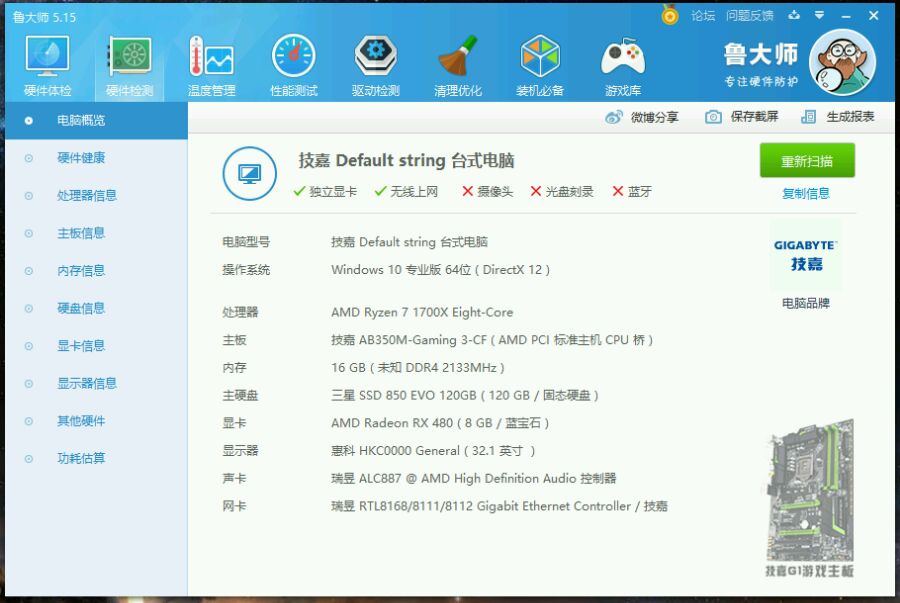
Task: Open 温度管理 temperature management
Action: coord(212,65)
